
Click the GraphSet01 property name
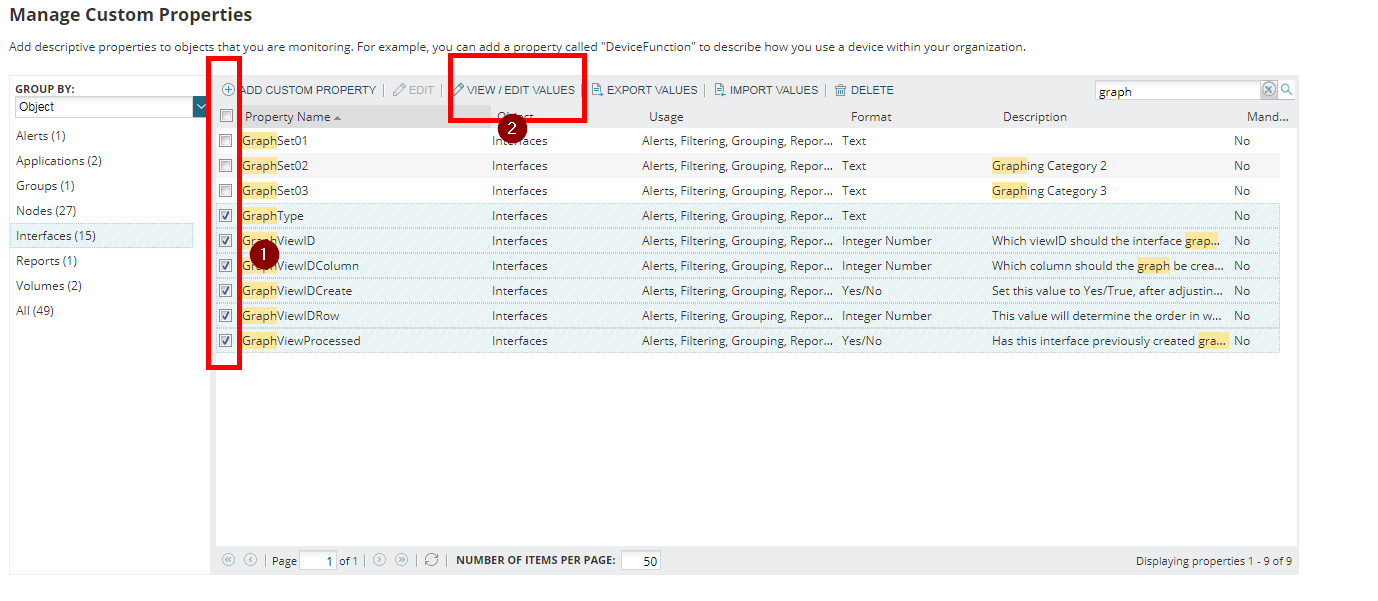click(x=275, y=141)
